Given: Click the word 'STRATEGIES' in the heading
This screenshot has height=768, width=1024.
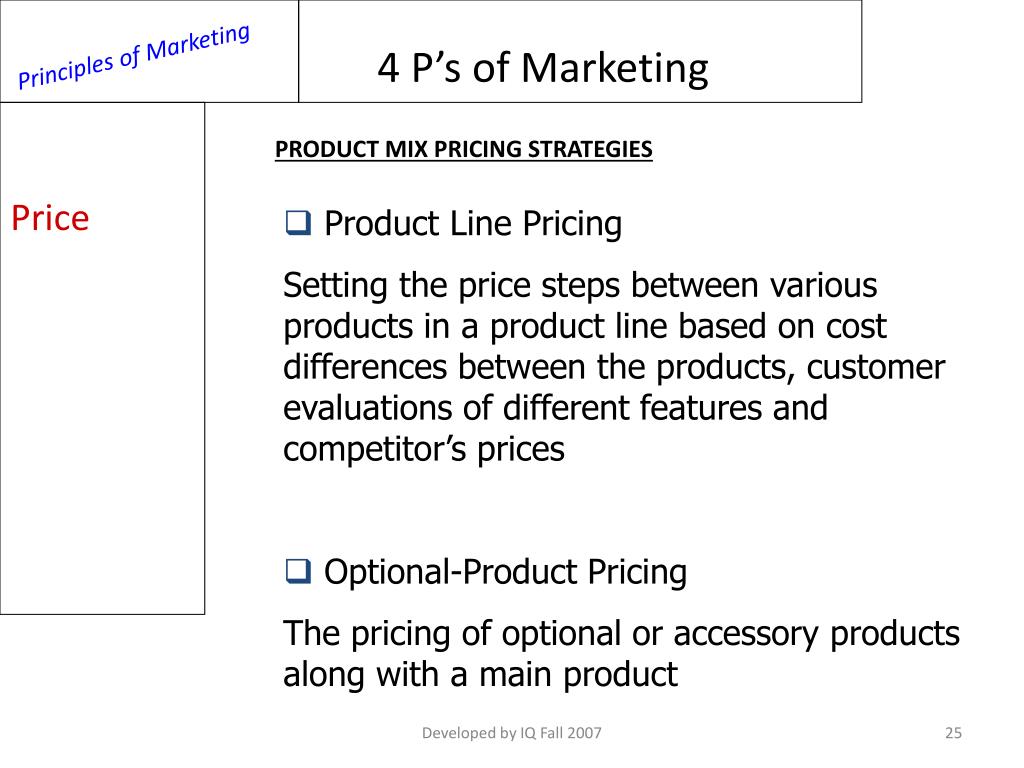Looking at the screenshot, I should click(590, 149).
